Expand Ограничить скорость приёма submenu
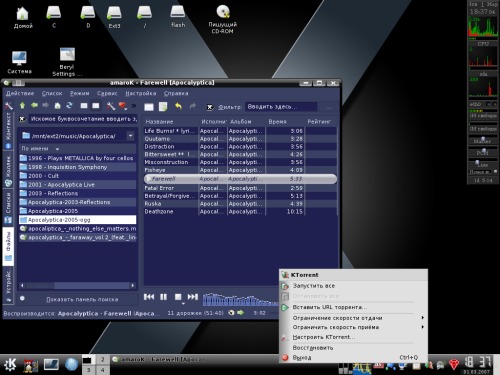This screenshot has height=375, width=500. click(x=353, y=327)
